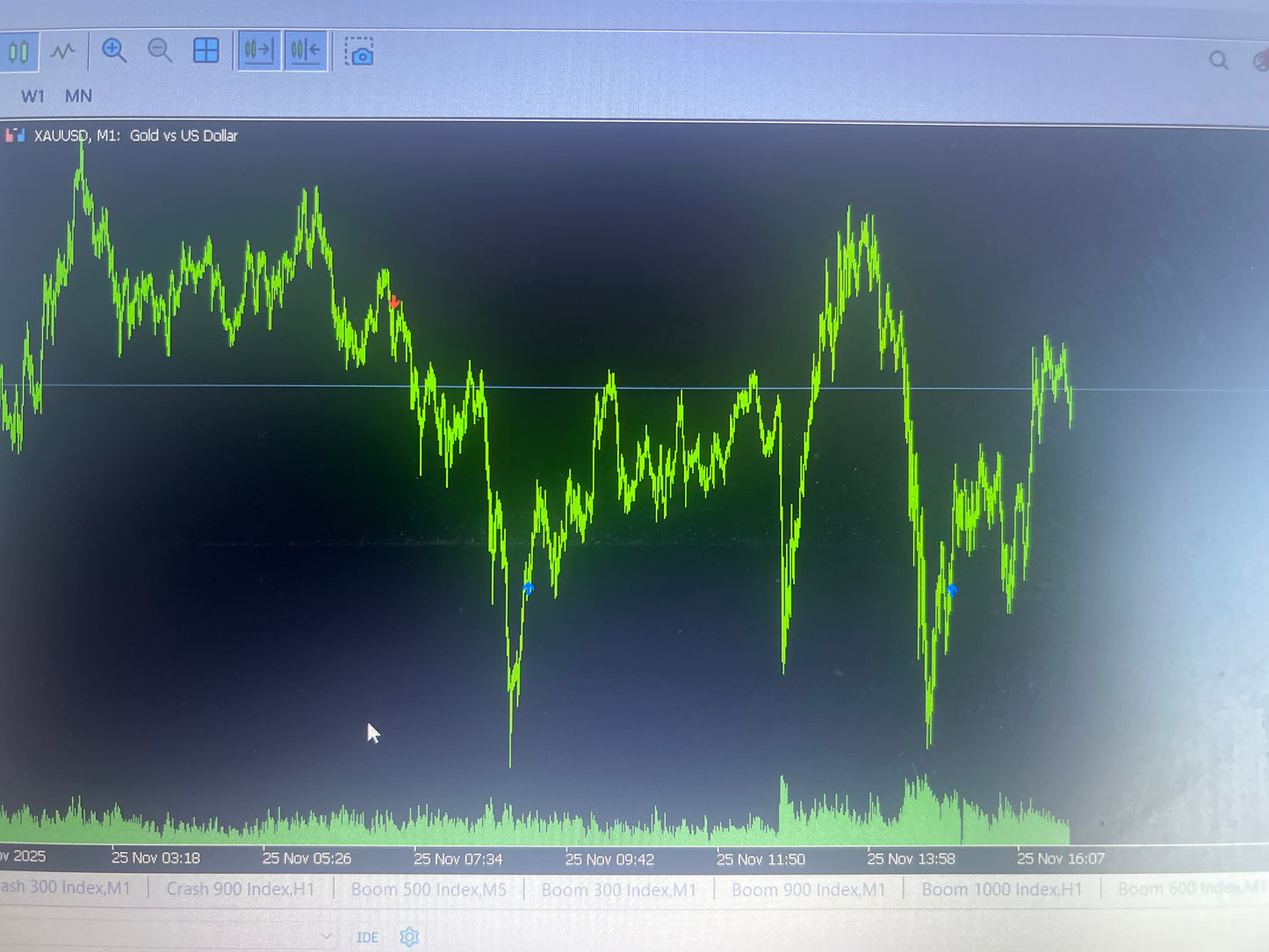Select the Boom 1000 Index,H1 tab
Image resolution: width=1269 pixels, height=952 pixels.
coord(1002,889)
